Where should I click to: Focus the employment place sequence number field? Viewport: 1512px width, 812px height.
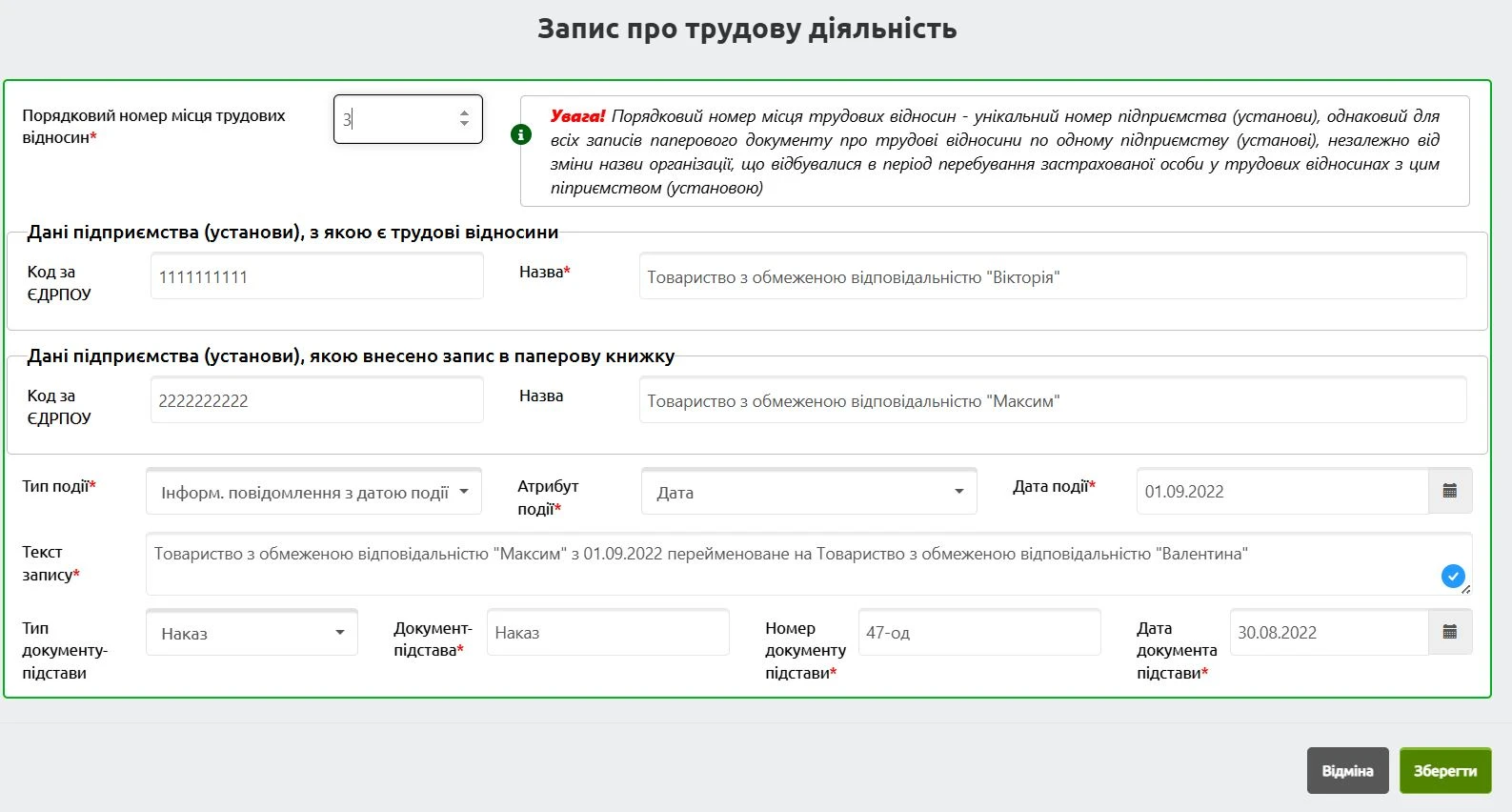(395, 119)
